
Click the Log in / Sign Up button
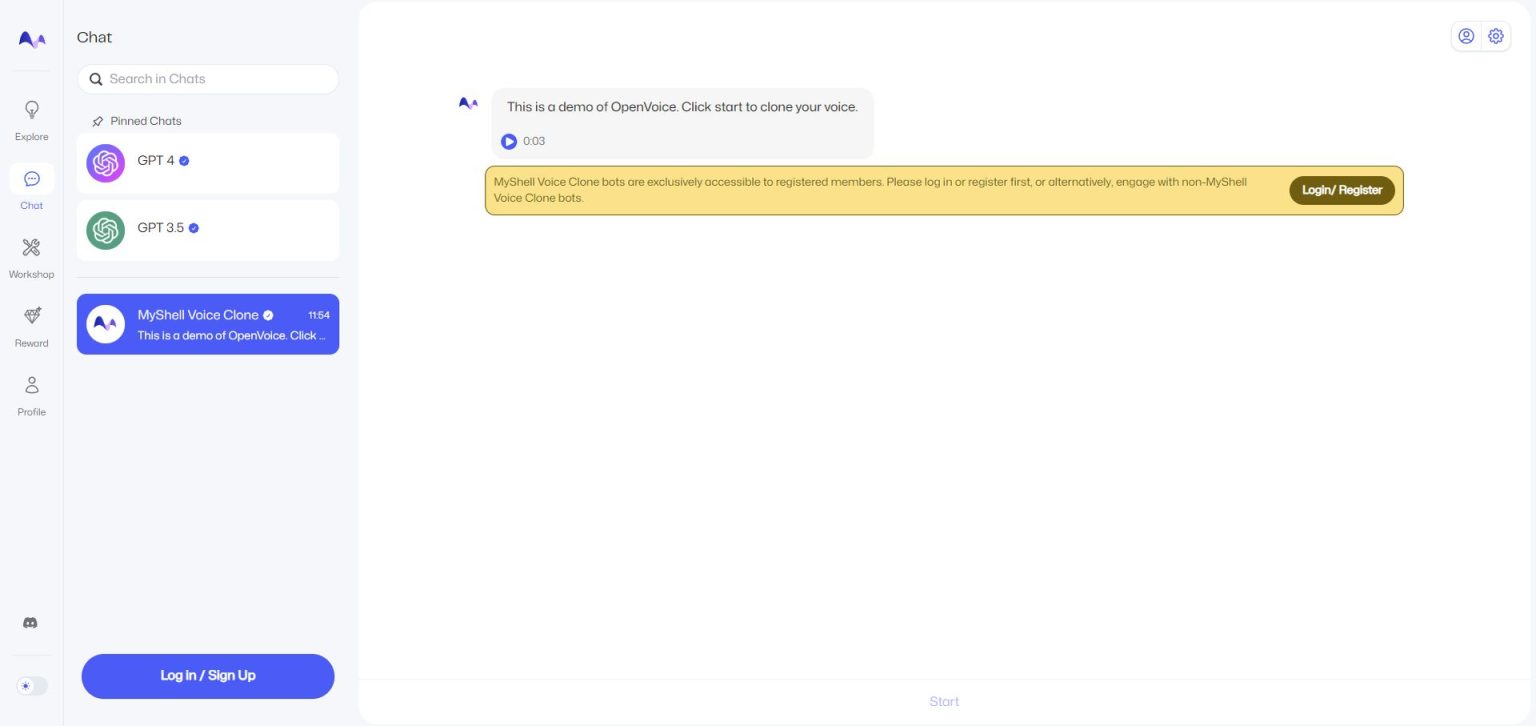[207, 675]
